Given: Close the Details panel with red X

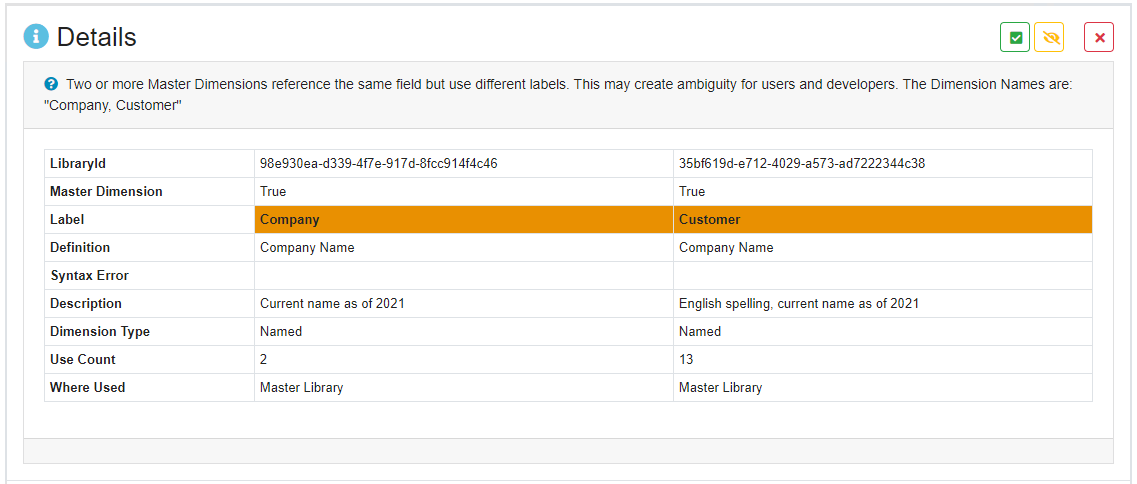Looking at the screenshot, I should tap(1099, 38).
